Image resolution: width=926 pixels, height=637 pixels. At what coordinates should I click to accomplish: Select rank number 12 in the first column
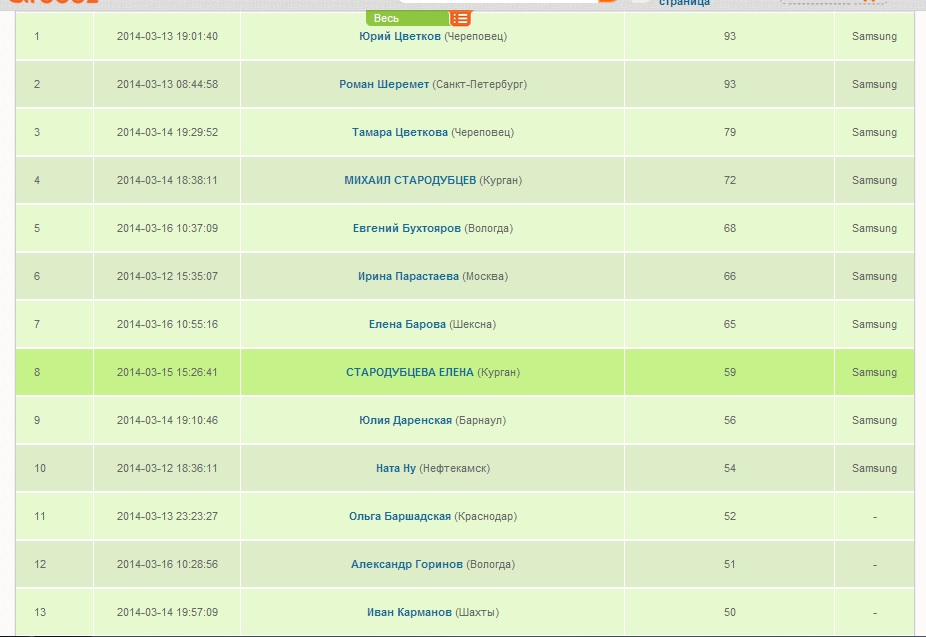pos(40,564)
